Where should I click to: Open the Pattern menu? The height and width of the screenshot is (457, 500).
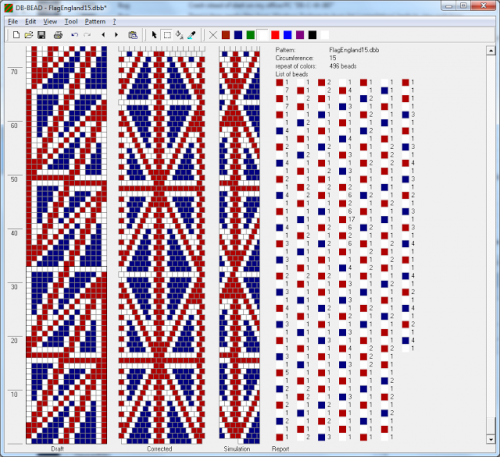95,22
